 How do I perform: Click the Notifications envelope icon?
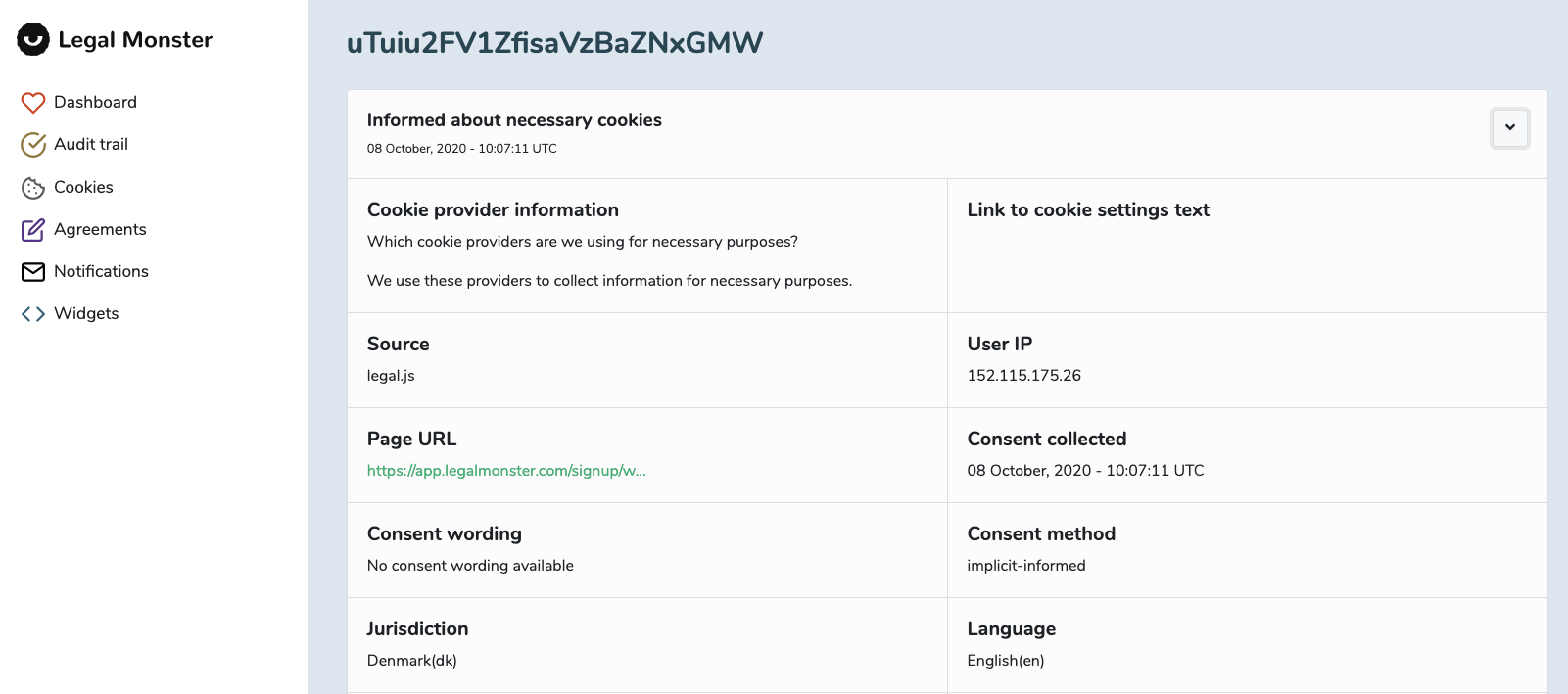coord(33,272)
